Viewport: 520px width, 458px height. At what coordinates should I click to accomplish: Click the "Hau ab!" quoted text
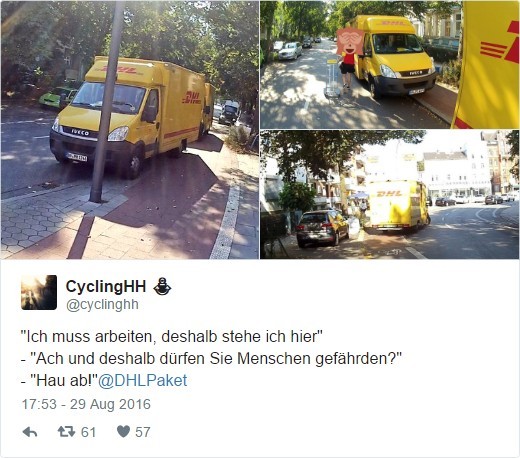64,380
